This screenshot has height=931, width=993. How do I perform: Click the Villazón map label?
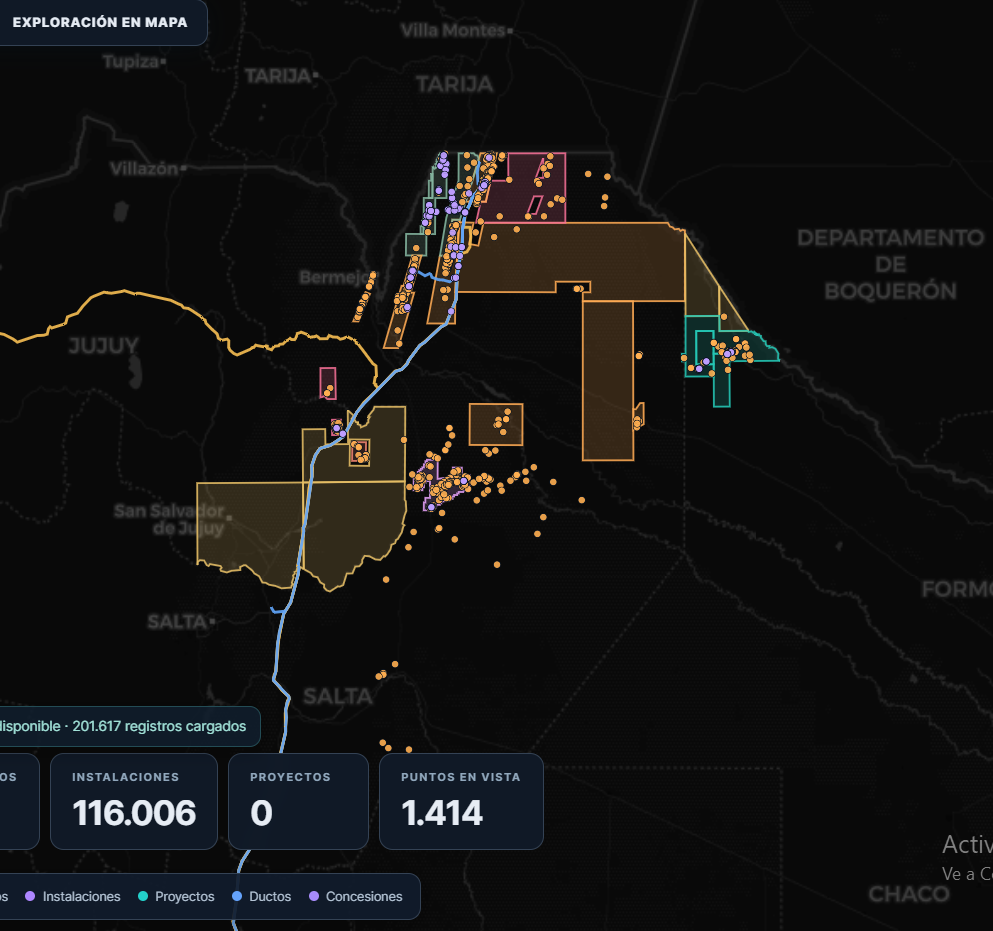(x=144, y=168)
